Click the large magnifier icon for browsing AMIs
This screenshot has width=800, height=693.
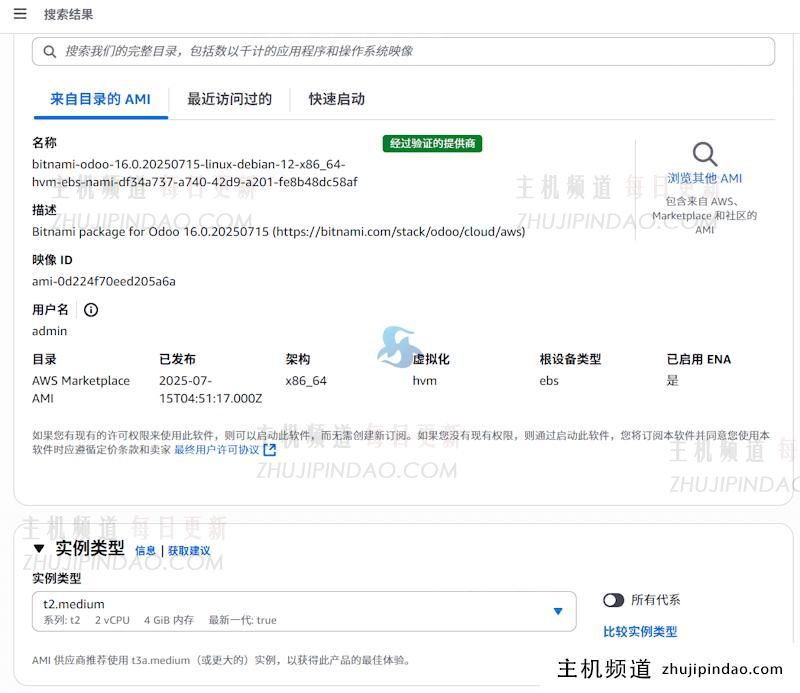(x=705, y=154)
